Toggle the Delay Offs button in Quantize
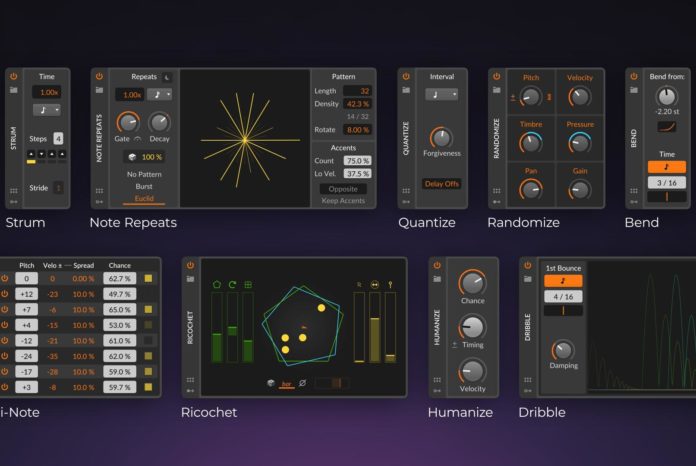The width and height of the screenshot is (696, 466). click(x=441, y=184)
